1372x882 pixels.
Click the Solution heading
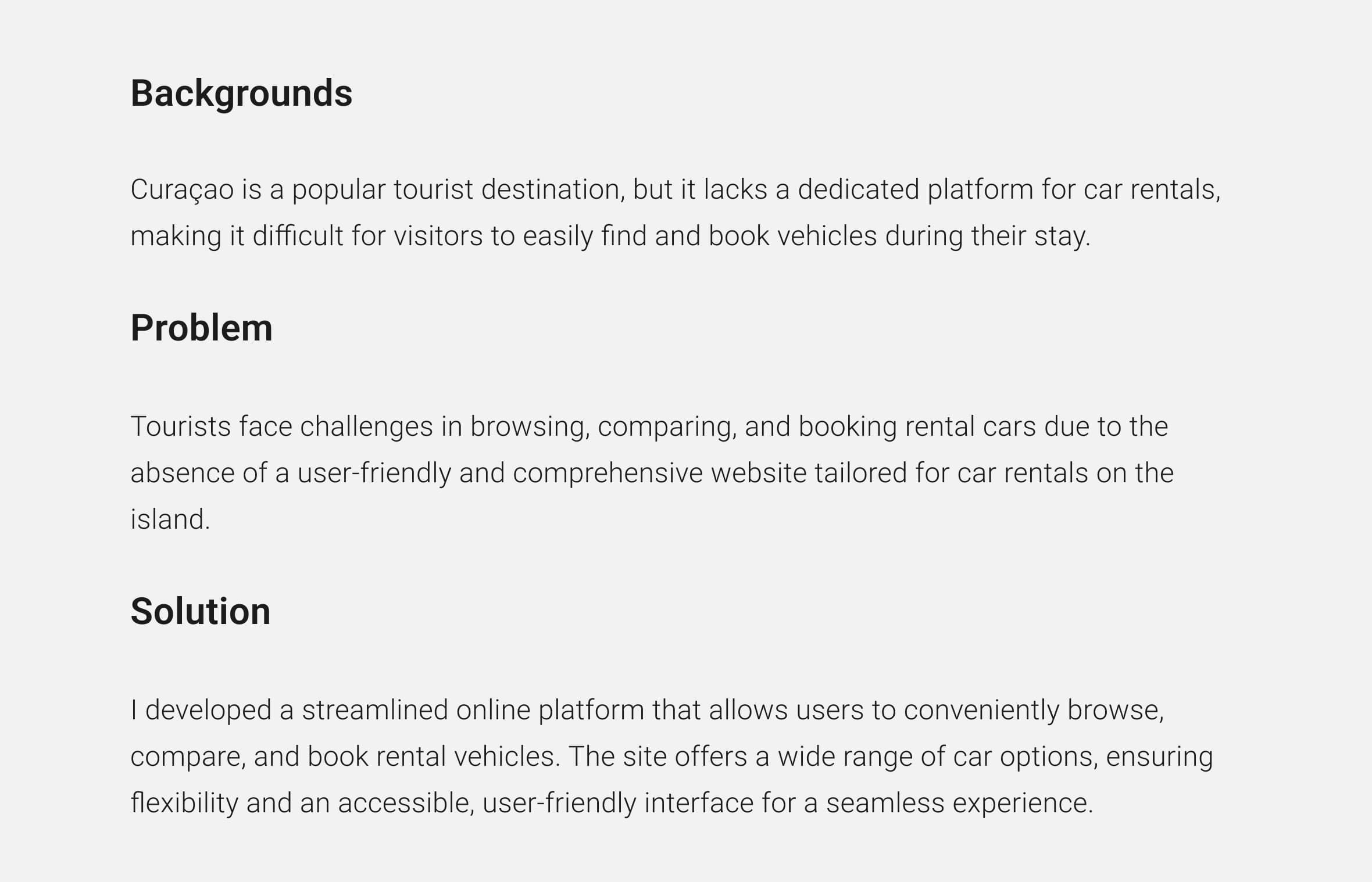tap(201, 611)
